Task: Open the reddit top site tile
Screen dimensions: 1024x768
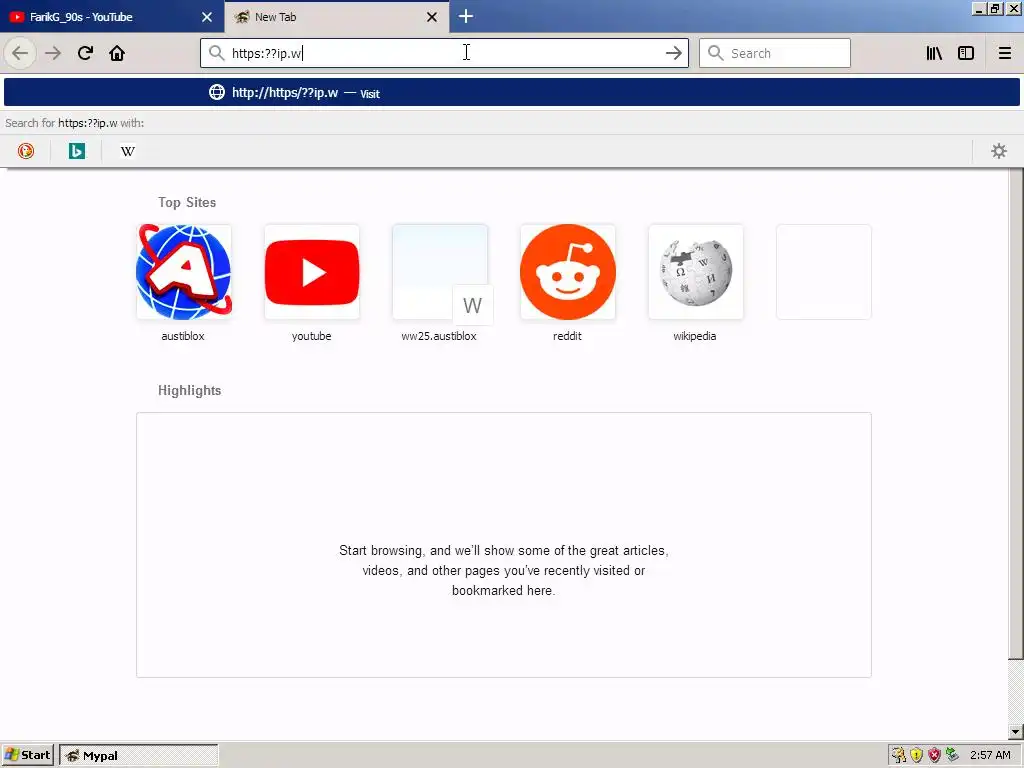Action: click(568, 272)
